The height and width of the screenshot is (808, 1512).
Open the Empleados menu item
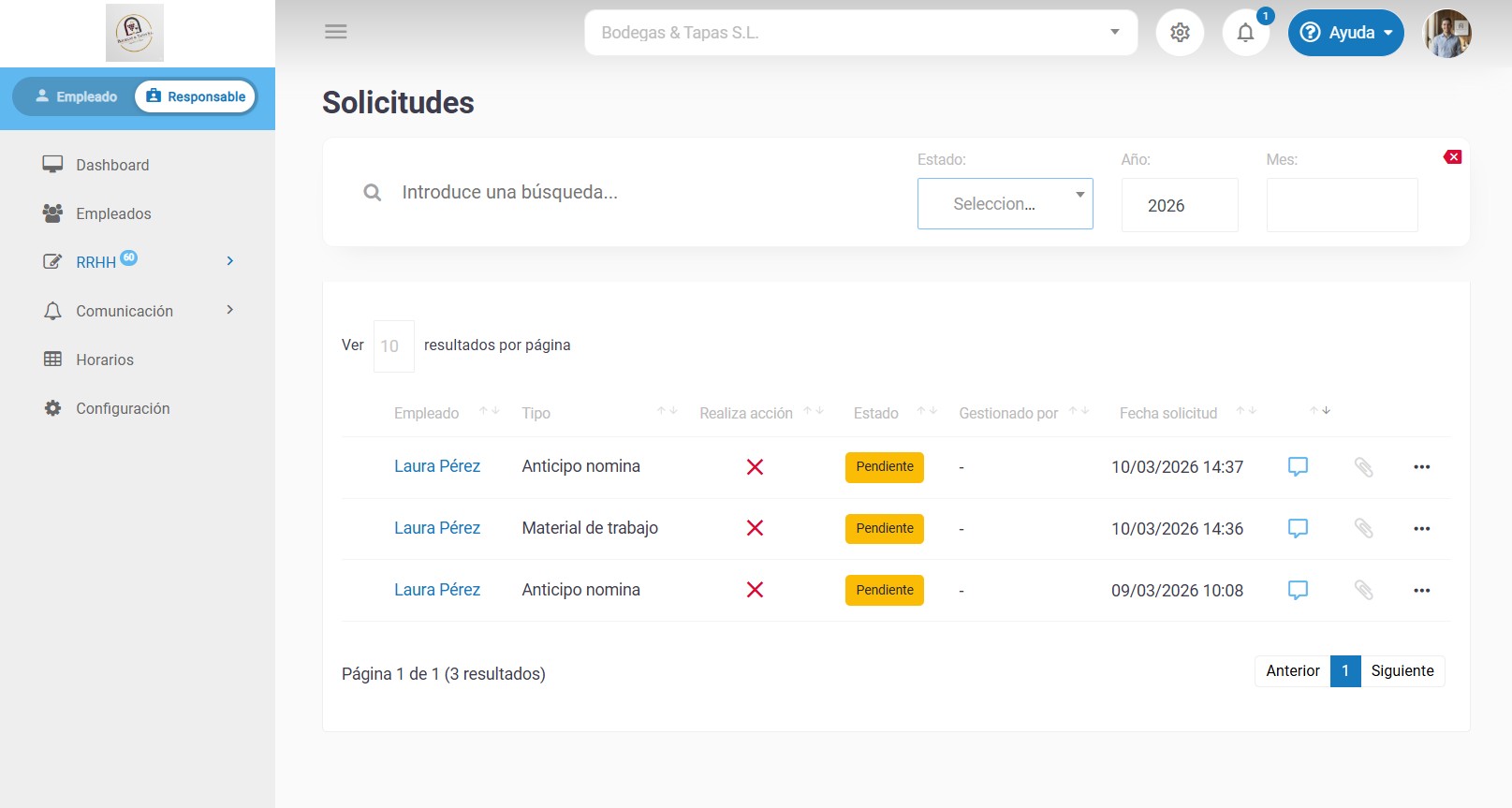pyautogui.click(x=113, y=213)
